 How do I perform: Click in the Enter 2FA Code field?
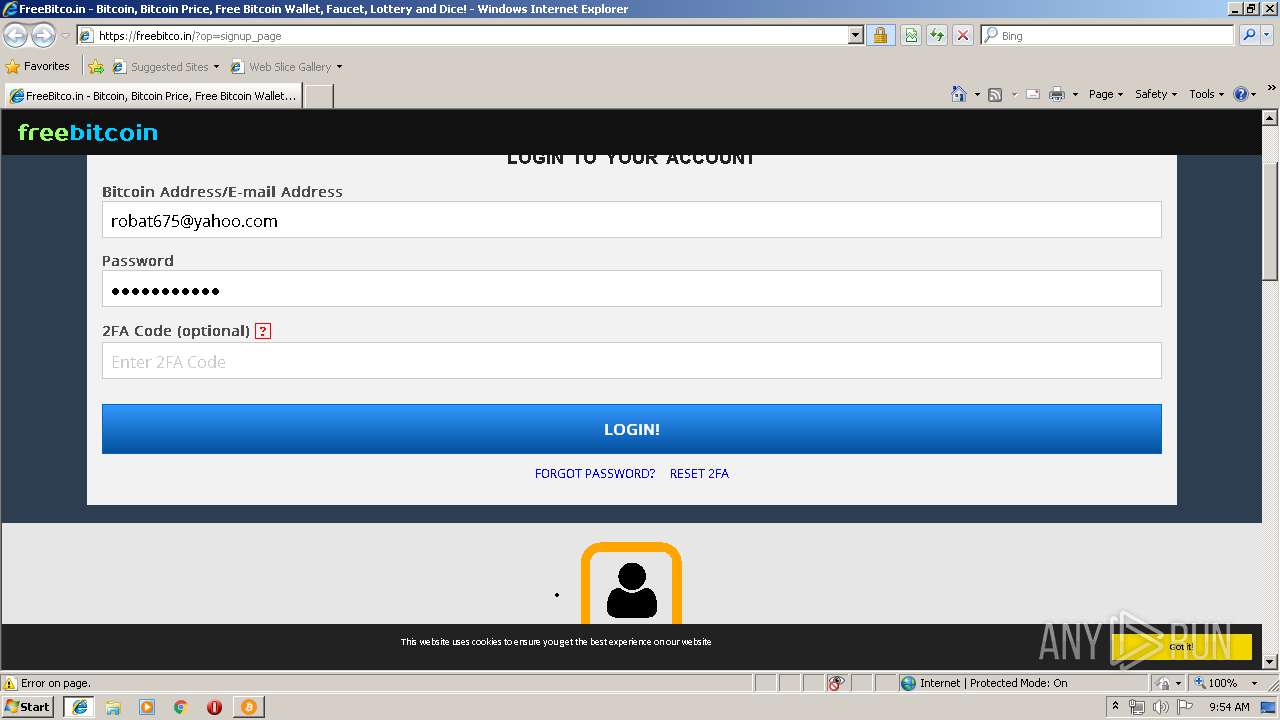point(632,361)
